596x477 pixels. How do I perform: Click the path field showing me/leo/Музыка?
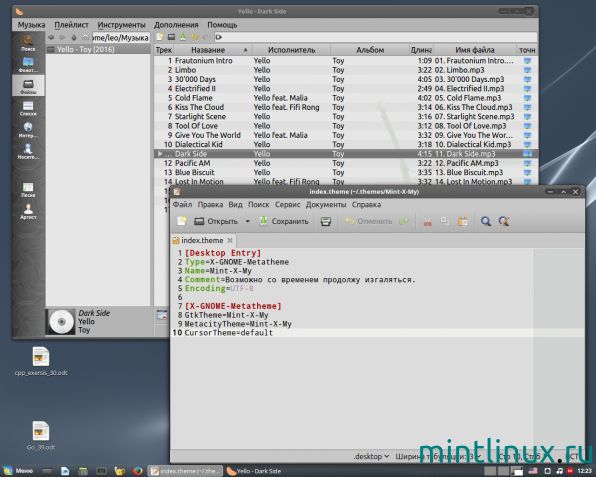[121, 37]
